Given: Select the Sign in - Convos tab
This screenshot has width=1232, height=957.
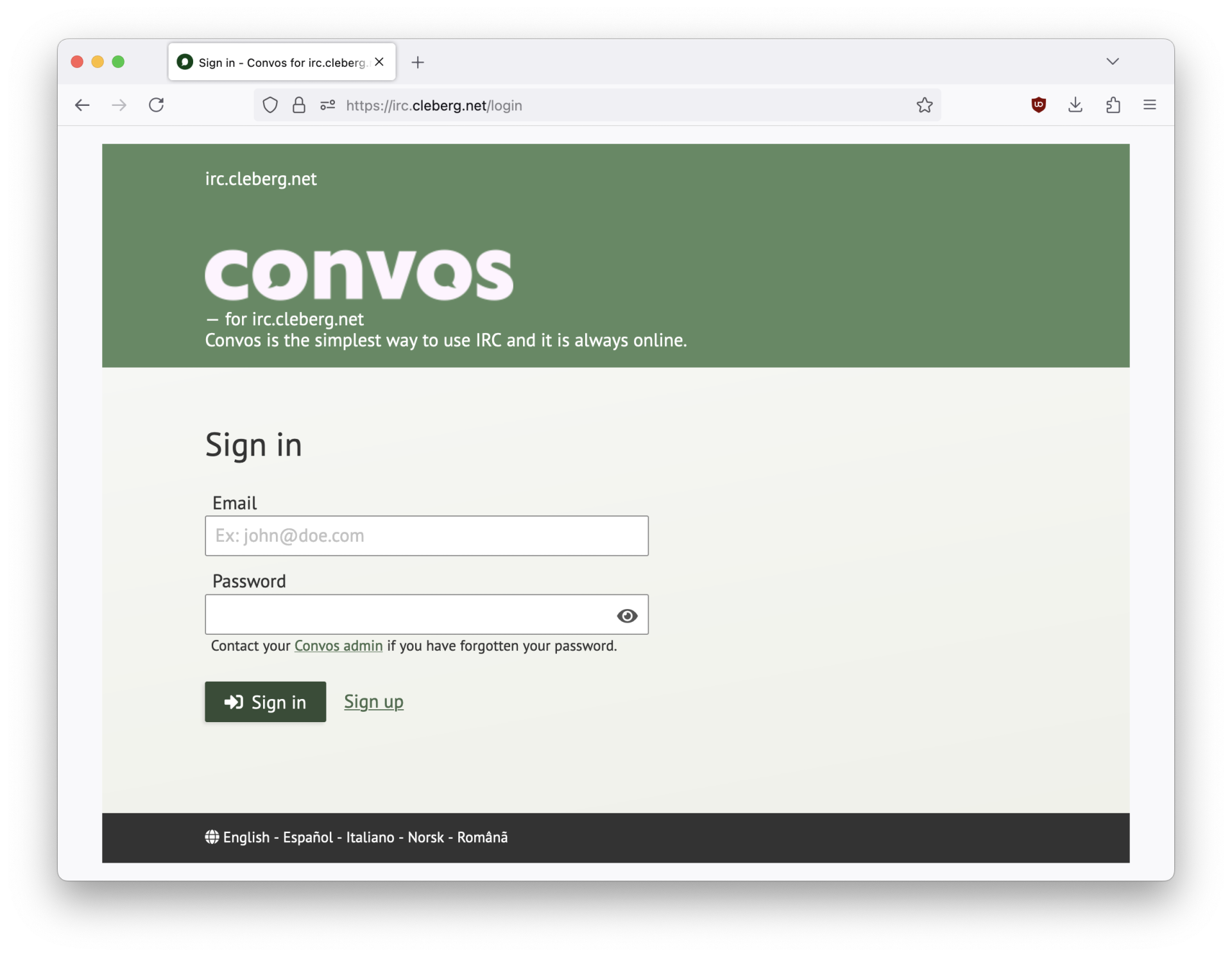Looking at the screenshot, I should coord(269,62).
